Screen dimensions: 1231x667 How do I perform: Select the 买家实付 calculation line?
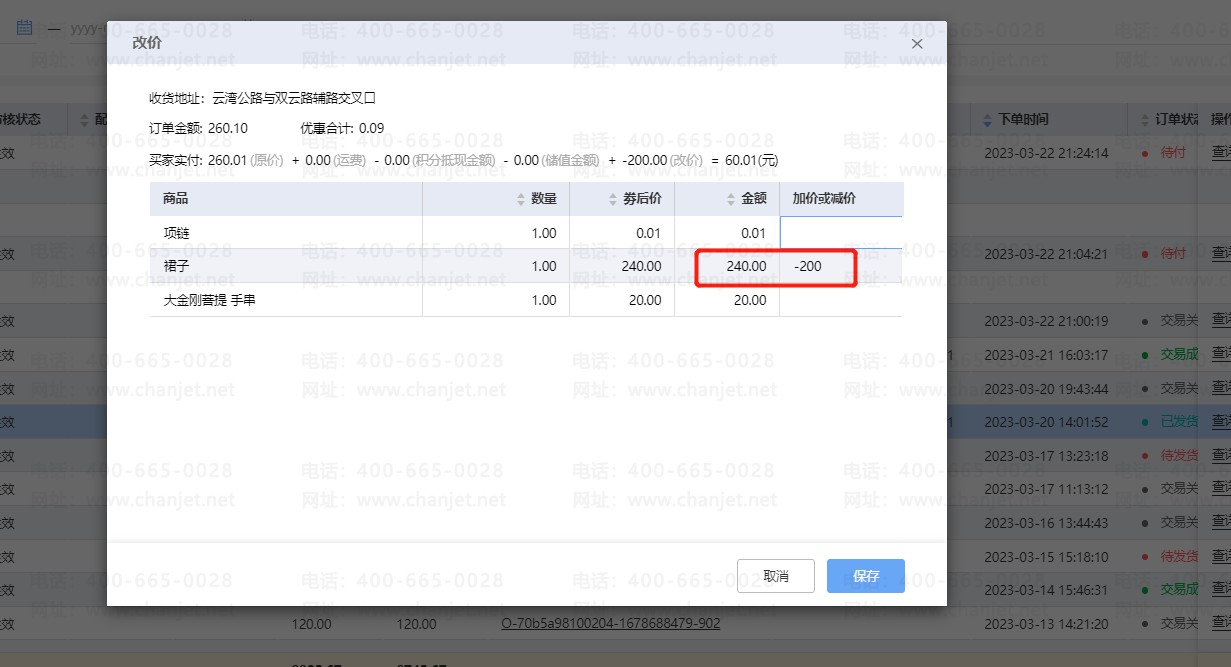click(x=464, y=160)
